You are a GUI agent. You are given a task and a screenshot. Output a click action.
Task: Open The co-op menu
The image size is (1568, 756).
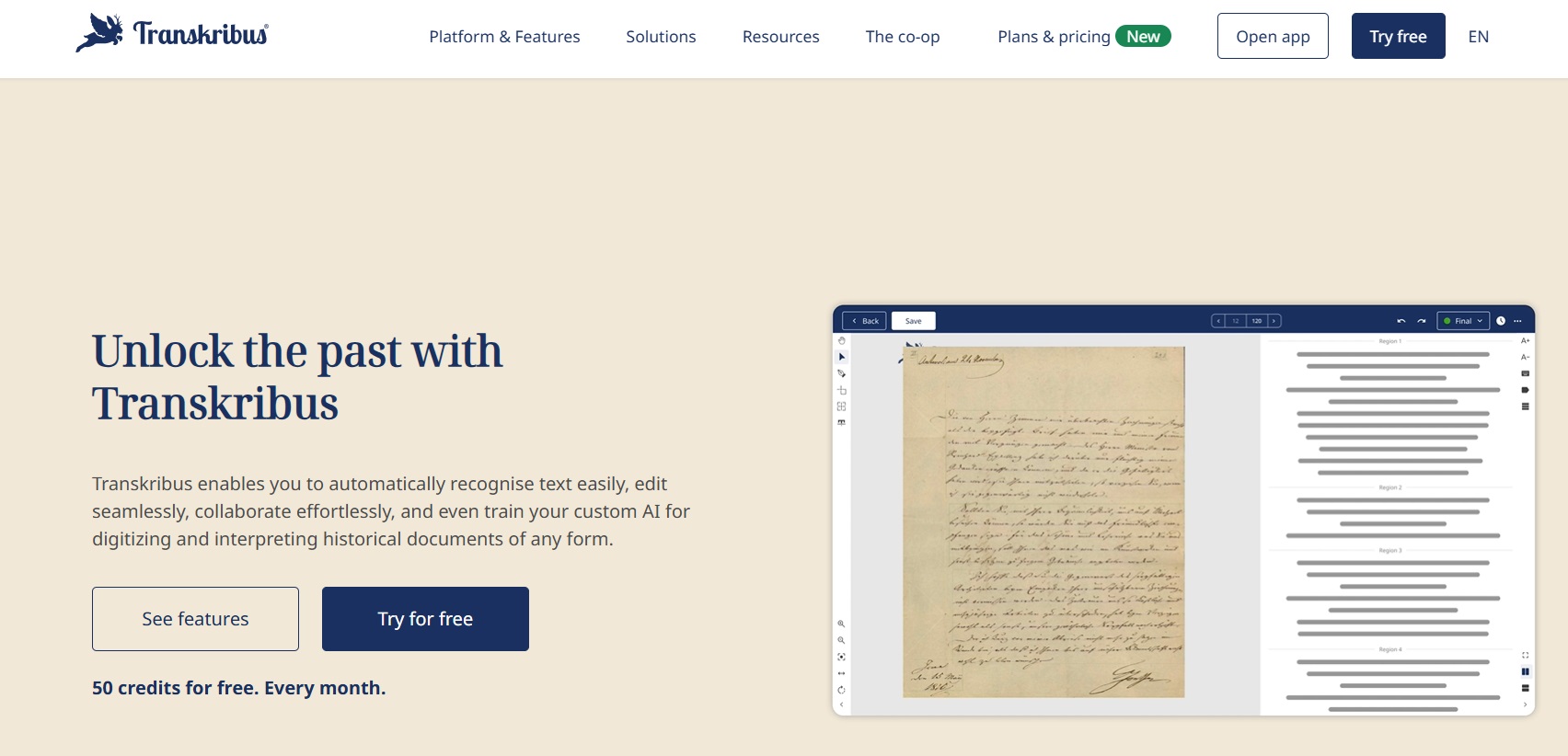[903, 37]
